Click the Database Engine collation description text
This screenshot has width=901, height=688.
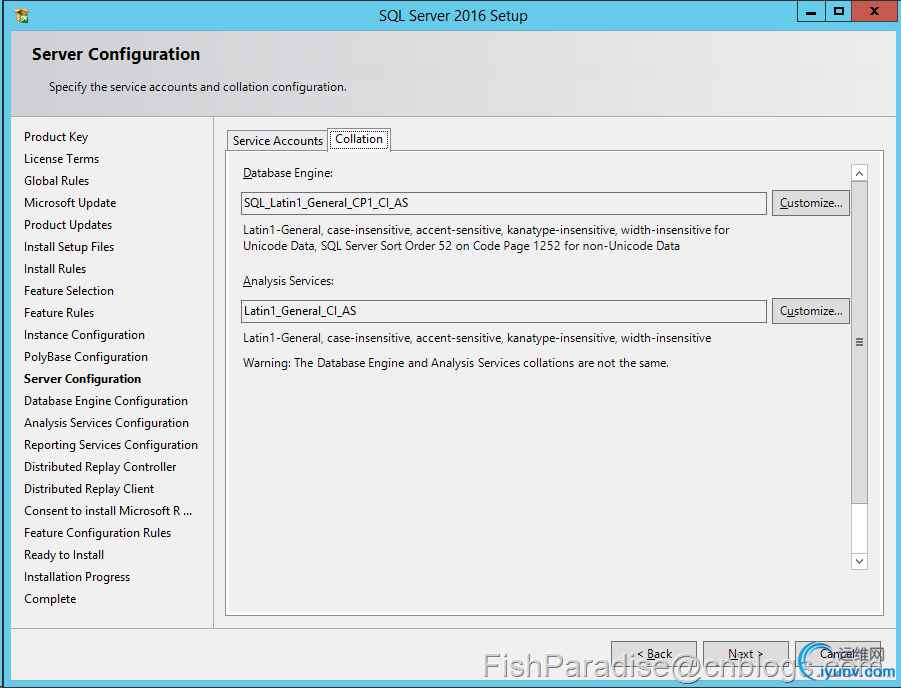(486, 238)
